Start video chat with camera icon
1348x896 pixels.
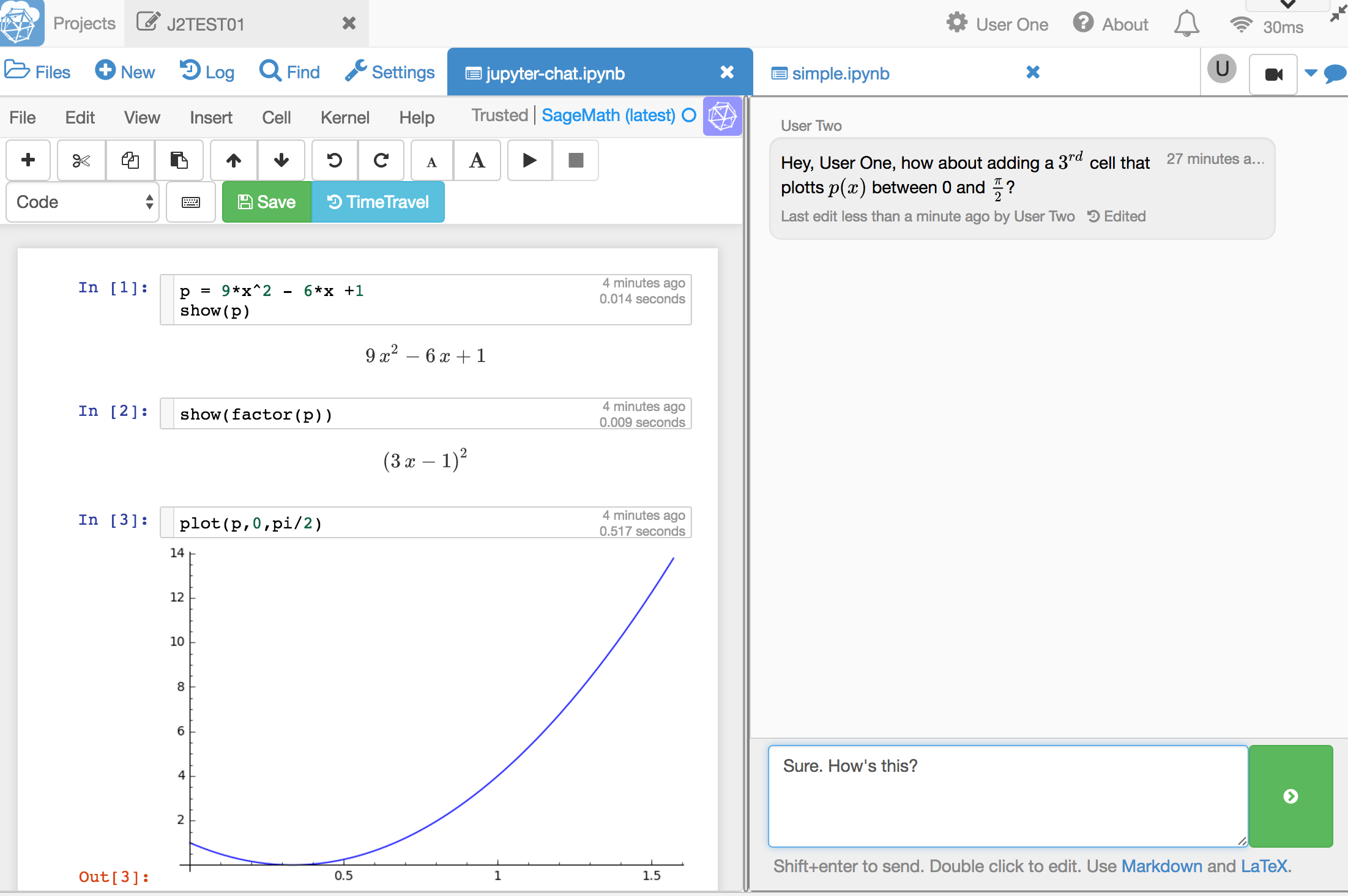coord(1273,75)
